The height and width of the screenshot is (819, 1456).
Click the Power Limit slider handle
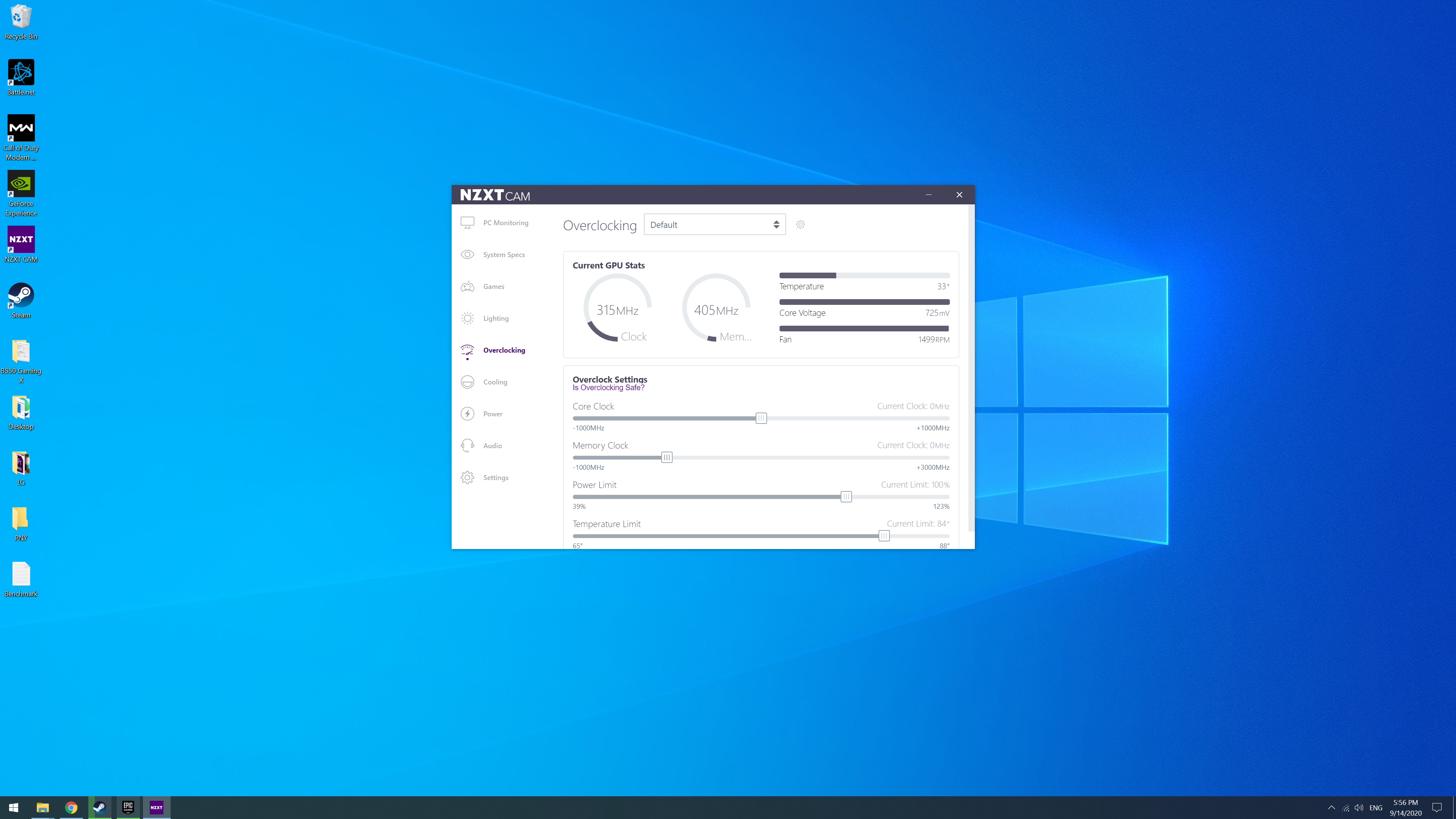[x=846, y=497]
